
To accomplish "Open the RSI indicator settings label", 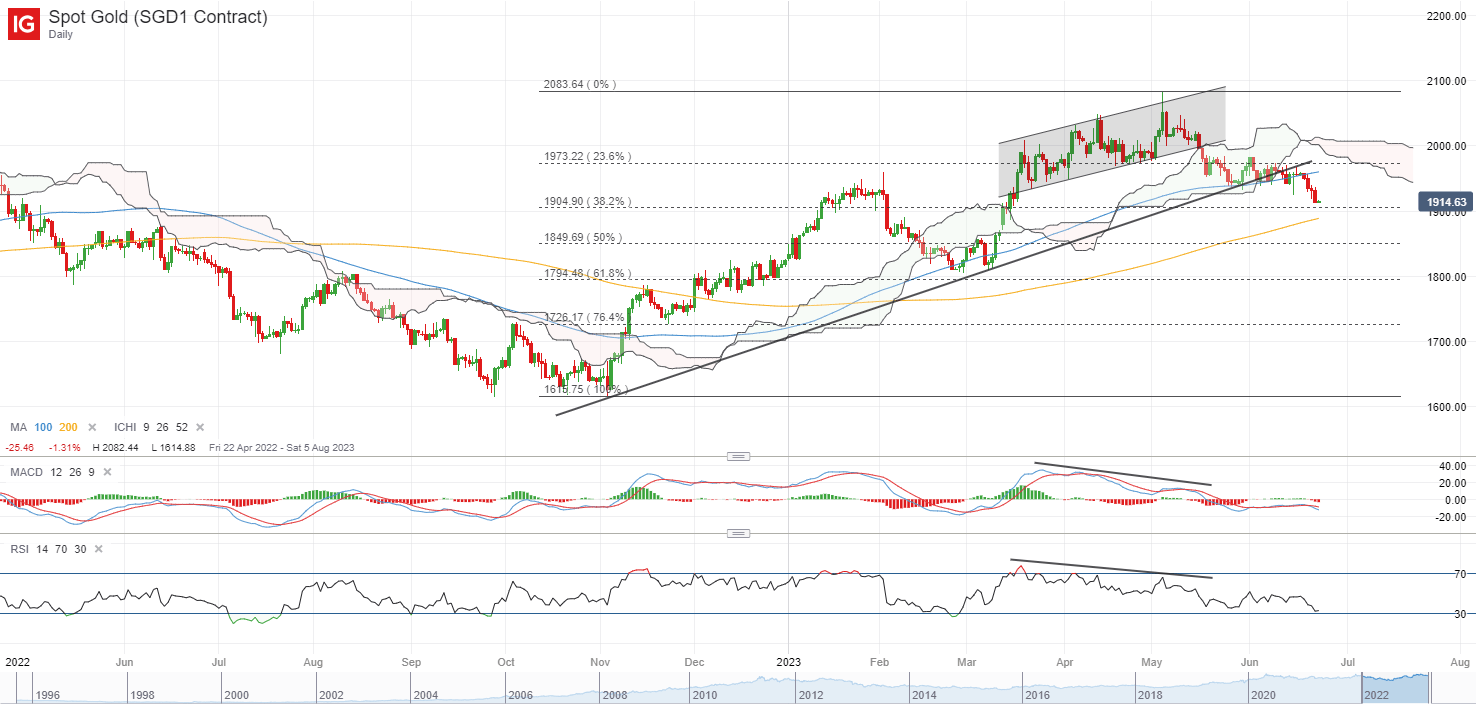I will click(19, 549).
